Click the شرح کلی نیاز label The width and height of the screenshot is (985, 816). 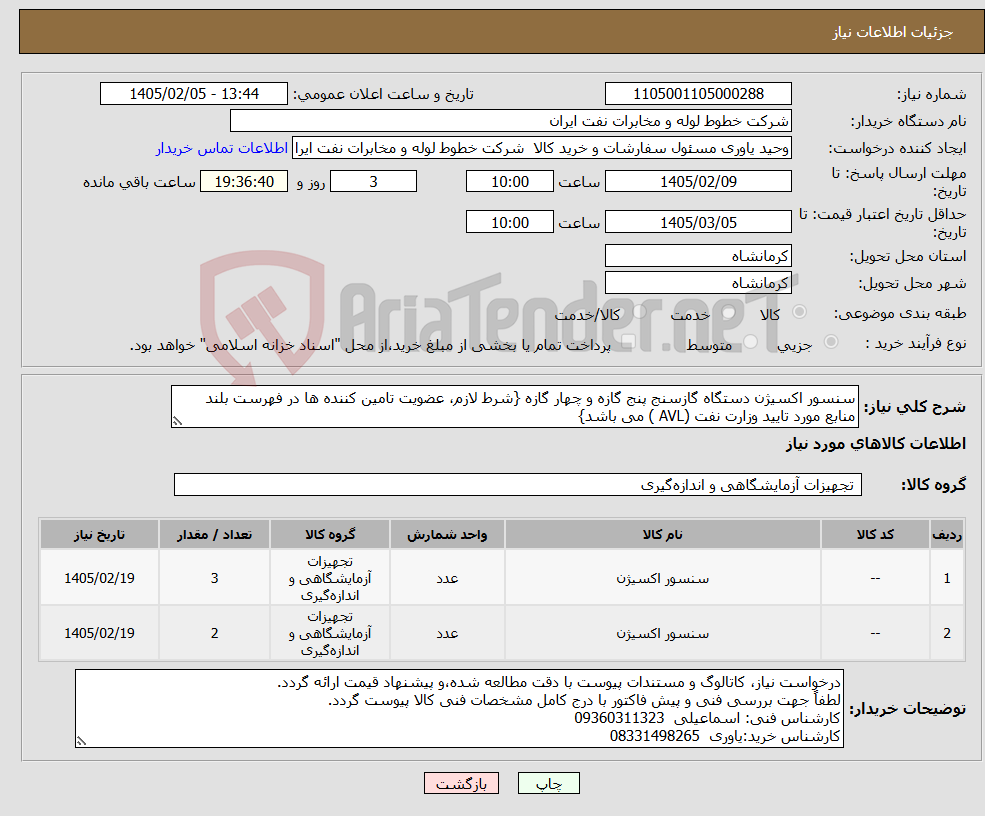[x=915, y=407]
